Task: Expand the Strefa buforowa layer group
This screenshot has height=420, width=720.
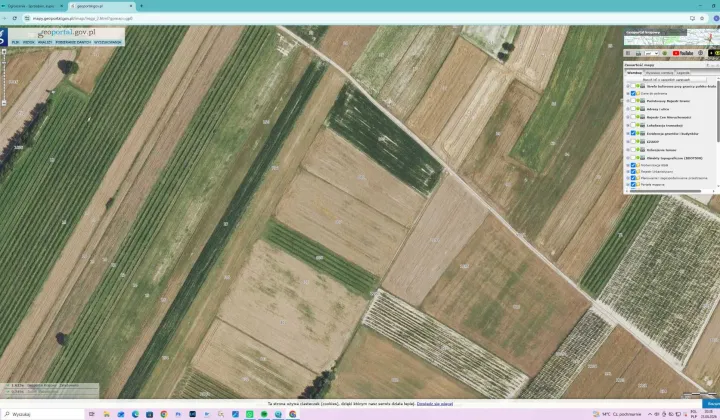Action: (x=628, y=86)
